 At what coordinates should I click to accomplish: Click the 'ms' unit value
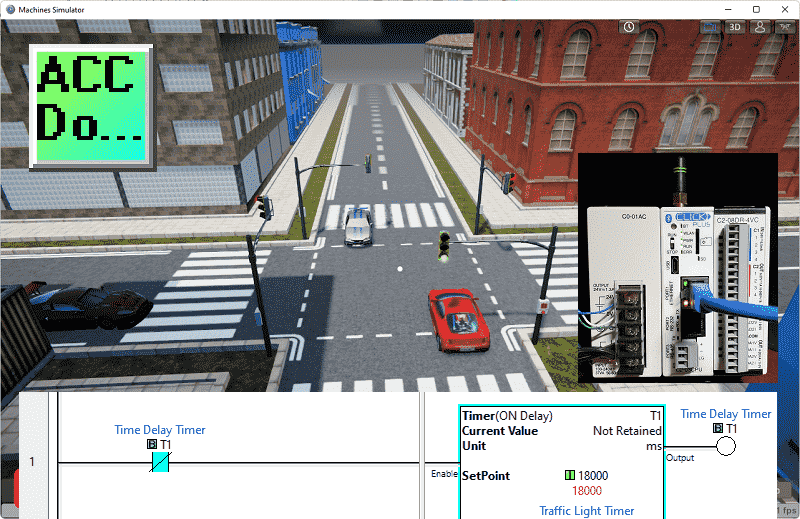coord(654,447)
